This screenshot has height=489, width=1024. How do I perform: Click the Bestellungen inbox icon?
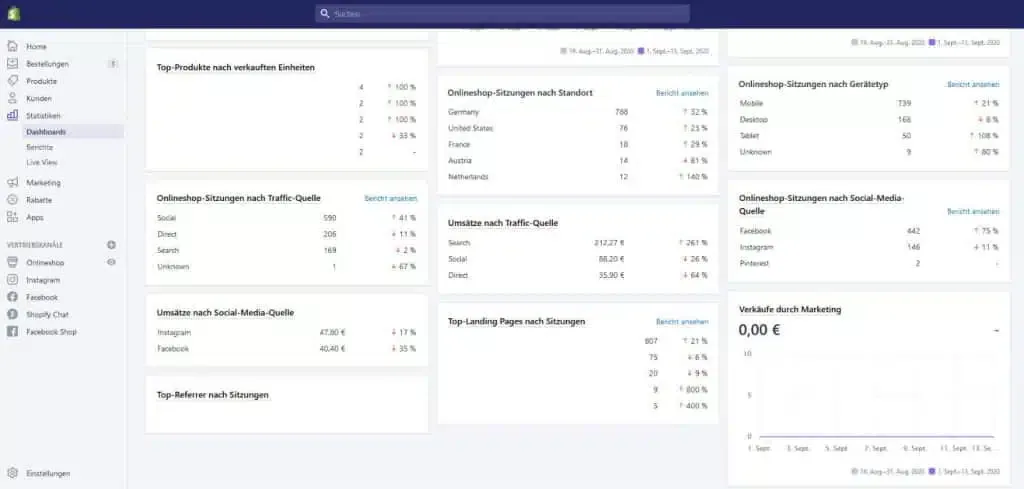[12, 63]
